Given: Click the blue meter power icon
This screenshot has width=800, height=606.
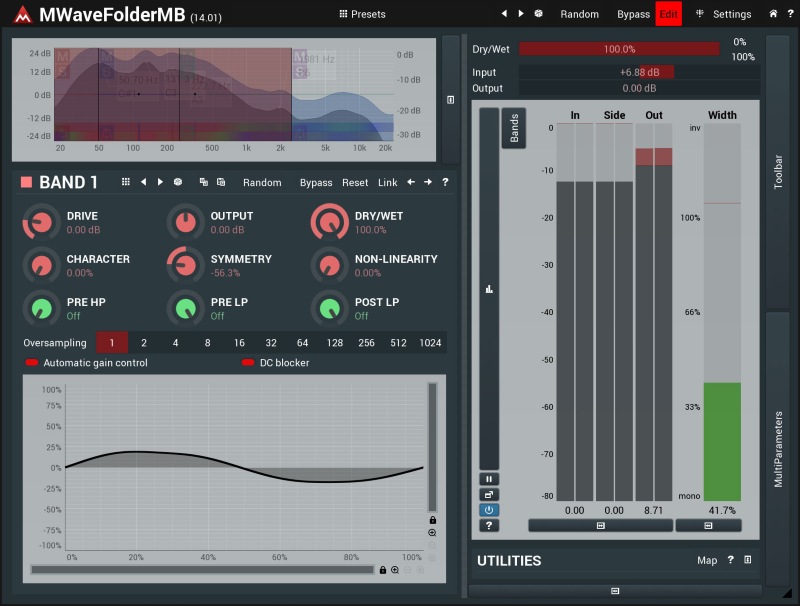Looking at the screenshot, I should click(489, 510).
